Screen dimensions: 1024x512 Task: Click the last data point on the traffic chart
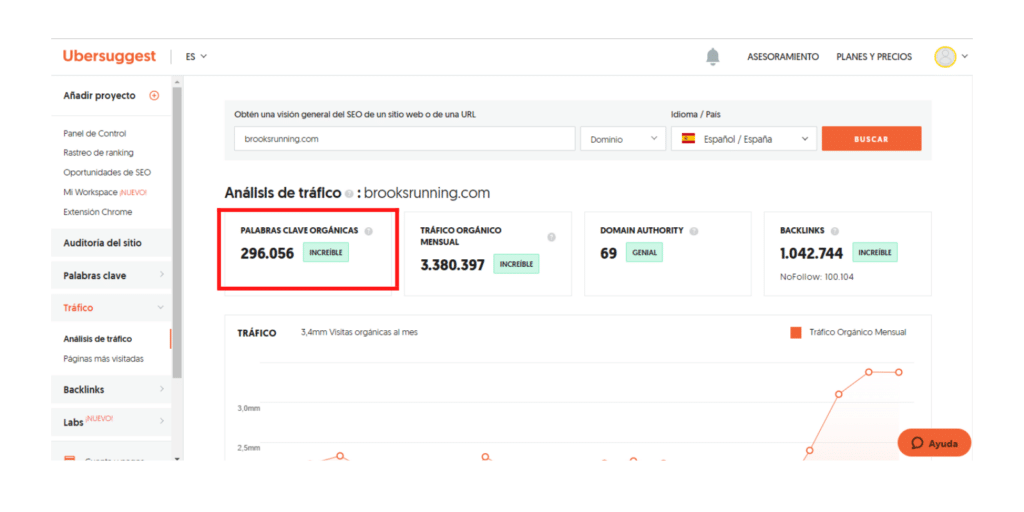point(899,372)
